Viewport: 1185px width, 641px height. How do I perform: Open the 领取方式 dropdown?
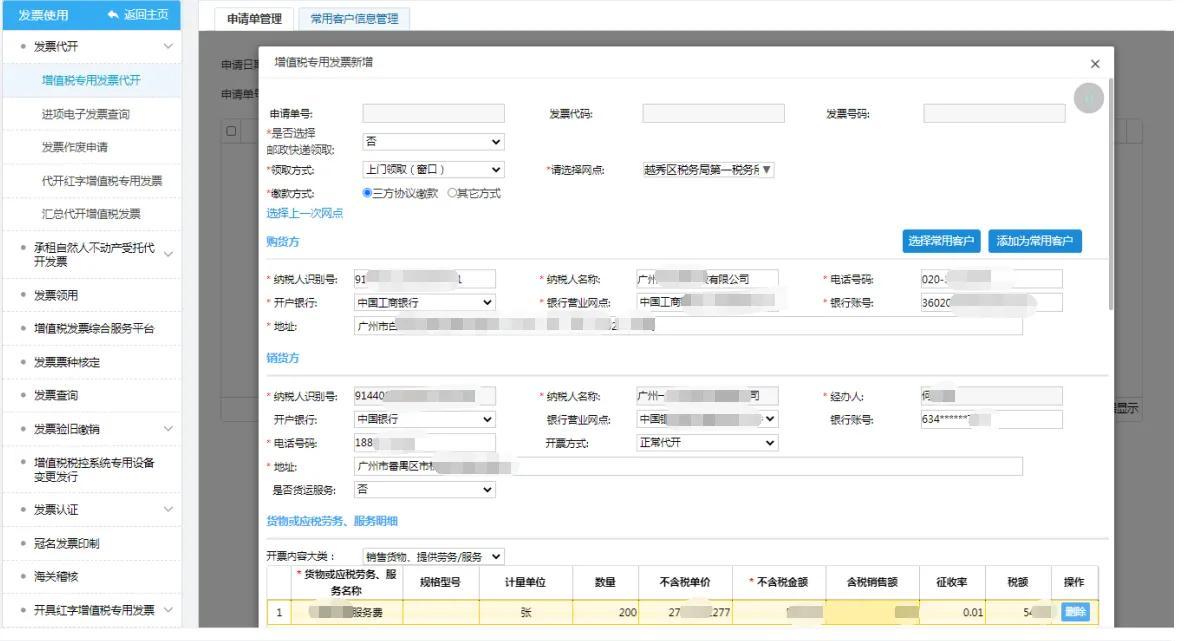tap(432, 170)
